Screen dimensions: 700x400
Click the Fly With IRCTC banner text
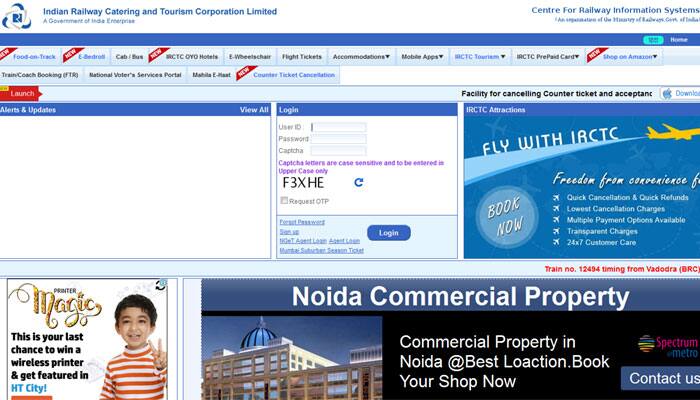[550, 140]
